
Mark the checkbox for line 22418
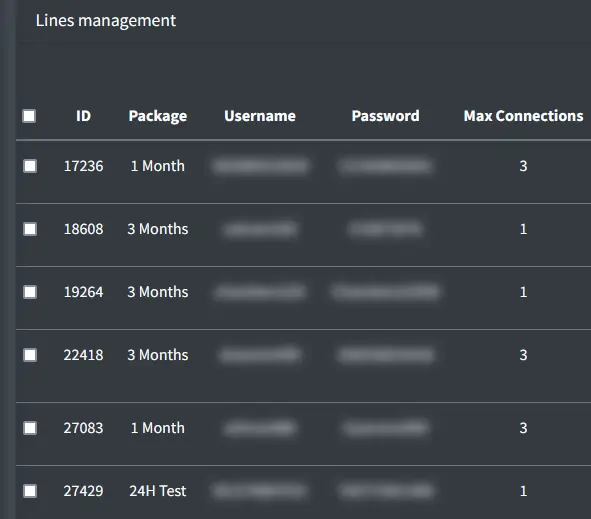click(x=30, y=355)
